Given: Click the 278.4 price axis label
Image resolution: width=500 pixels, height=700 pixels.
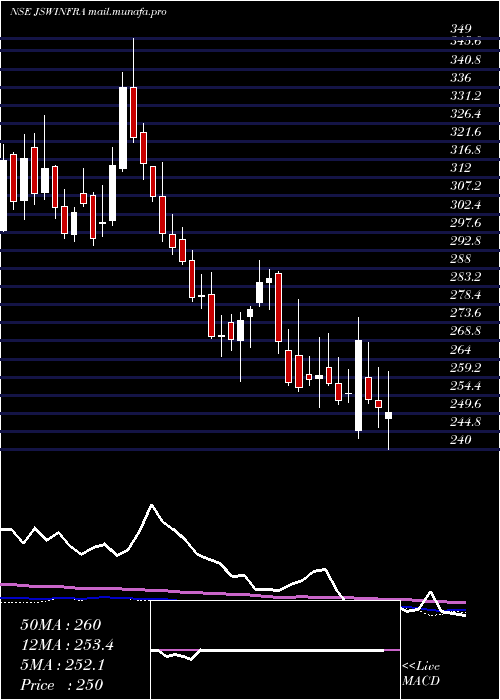Looking at the screenshot, I should (465, 295).
